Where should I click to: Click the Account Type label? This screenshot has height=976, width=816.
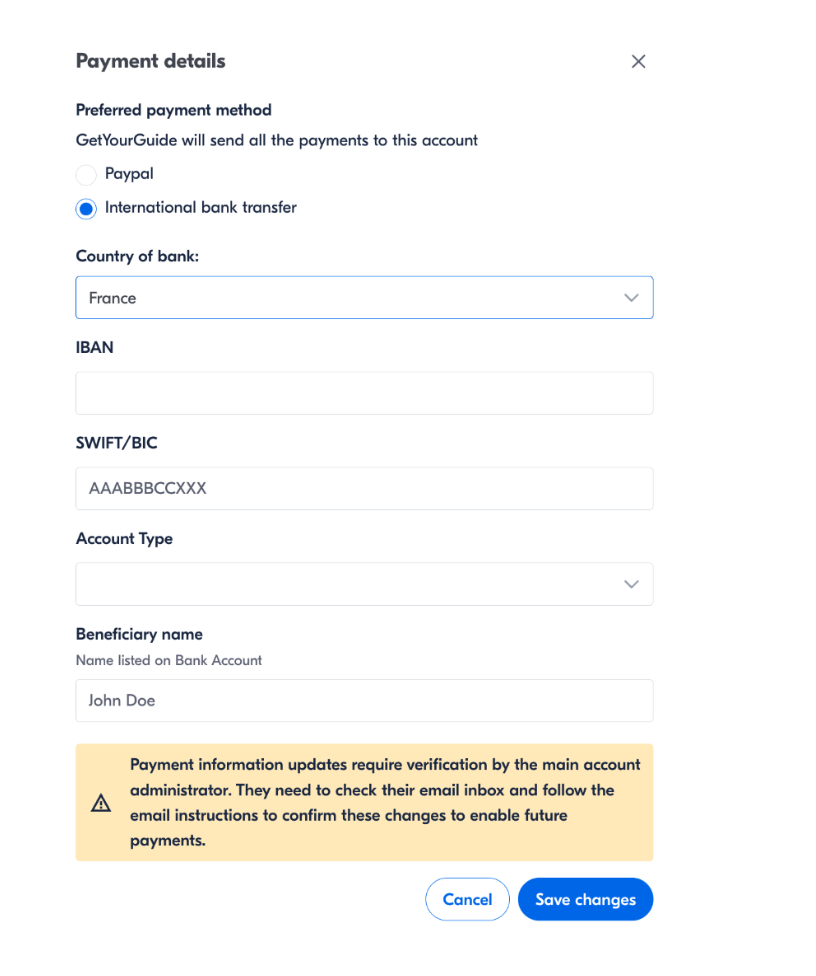pyautogui.click(x=124, y=539)
